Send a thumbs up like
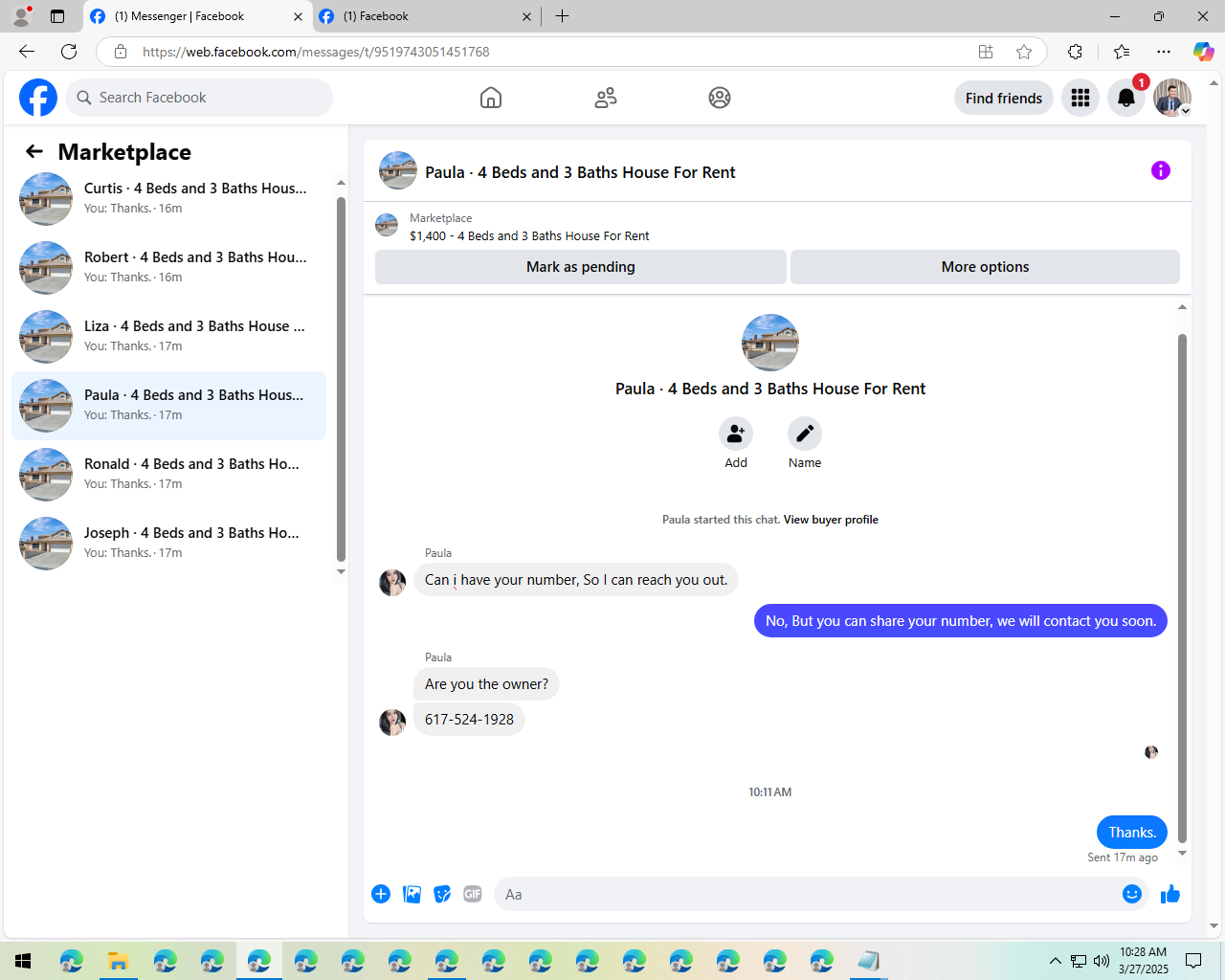This screenshot has width=1225, height=980. pyautogui.click(x=1170, y=894)
